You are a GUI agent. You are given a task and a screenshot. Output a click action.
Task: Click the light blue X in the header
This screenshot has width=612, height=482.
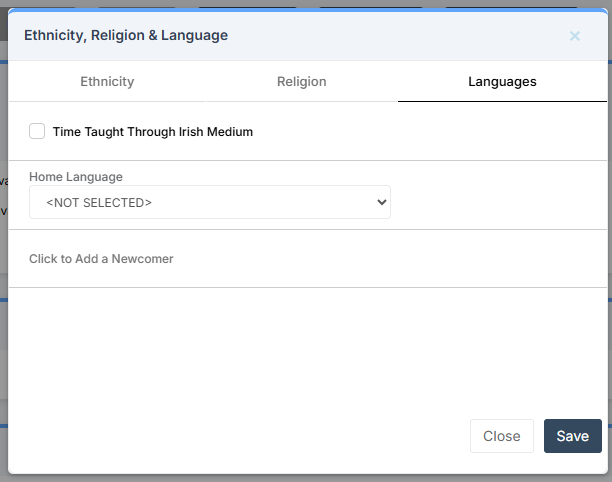[575, 36]
